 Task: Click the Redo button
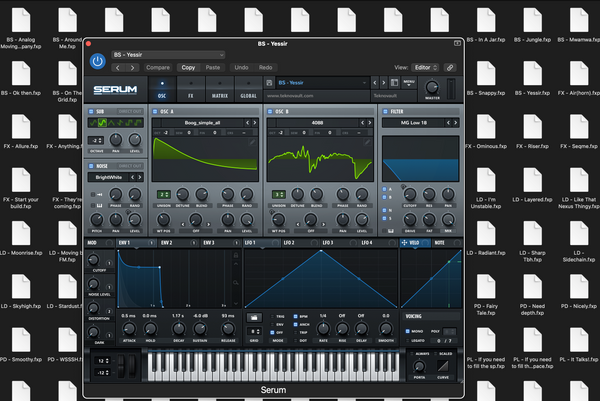click(x=266, y=68)
